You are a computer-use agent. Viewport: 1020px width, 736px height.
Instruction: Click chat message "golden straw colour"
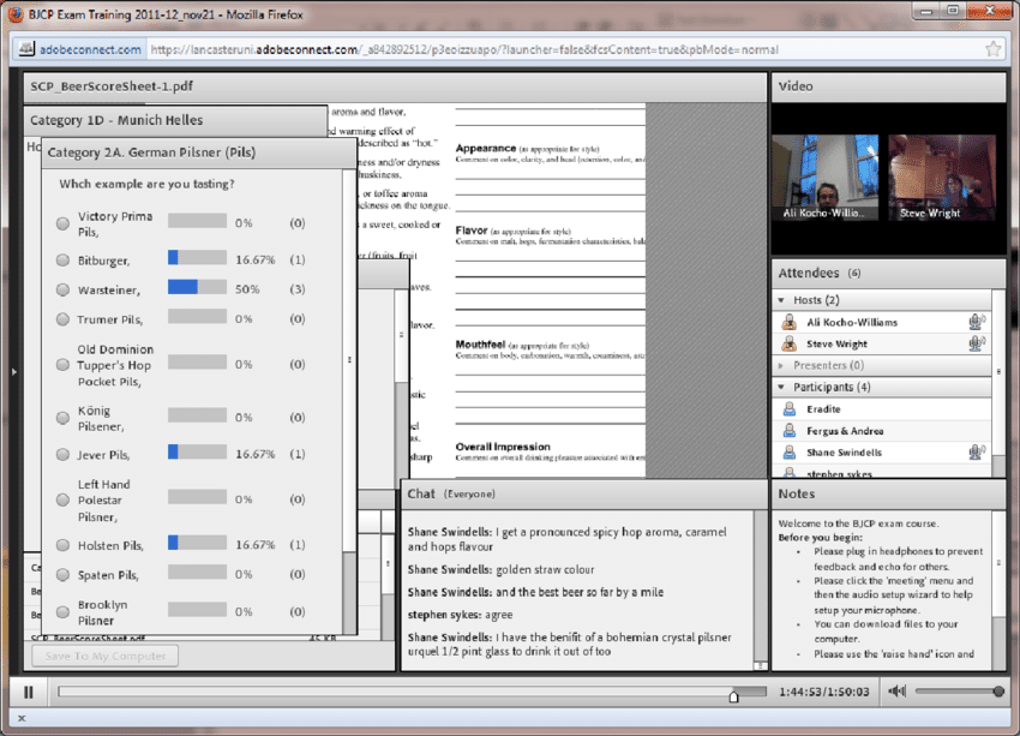tap(544, 569)
